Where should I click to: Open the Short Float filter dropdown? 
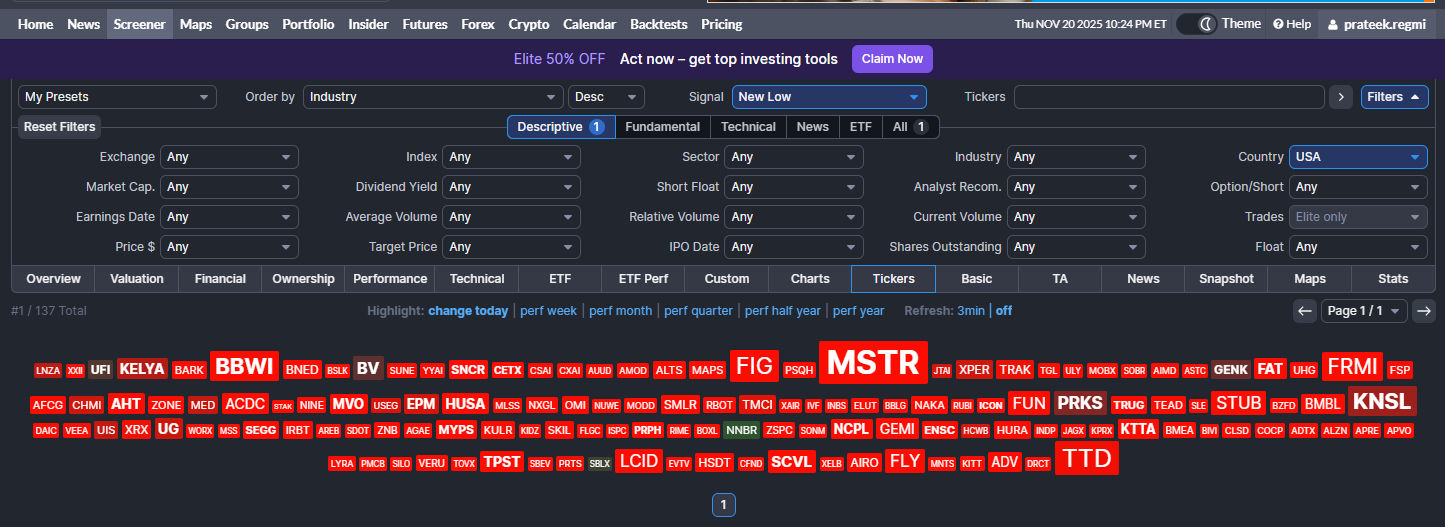pyautogui.click(x=794, y=187)
